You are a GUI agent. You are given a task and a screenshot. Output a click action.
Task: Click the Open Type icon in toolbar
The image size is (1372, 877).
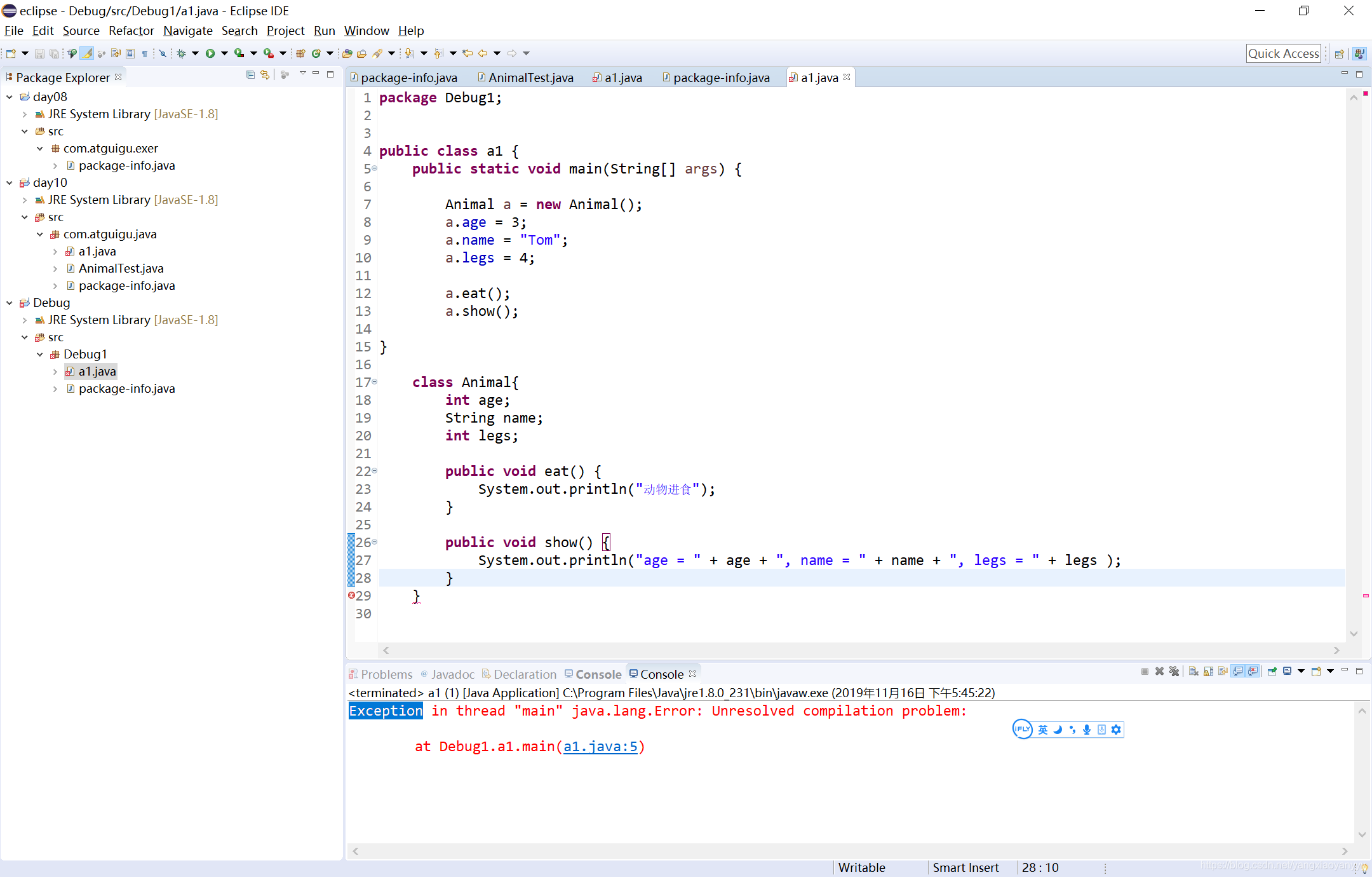pyautogui.click(x=347, y=53)
